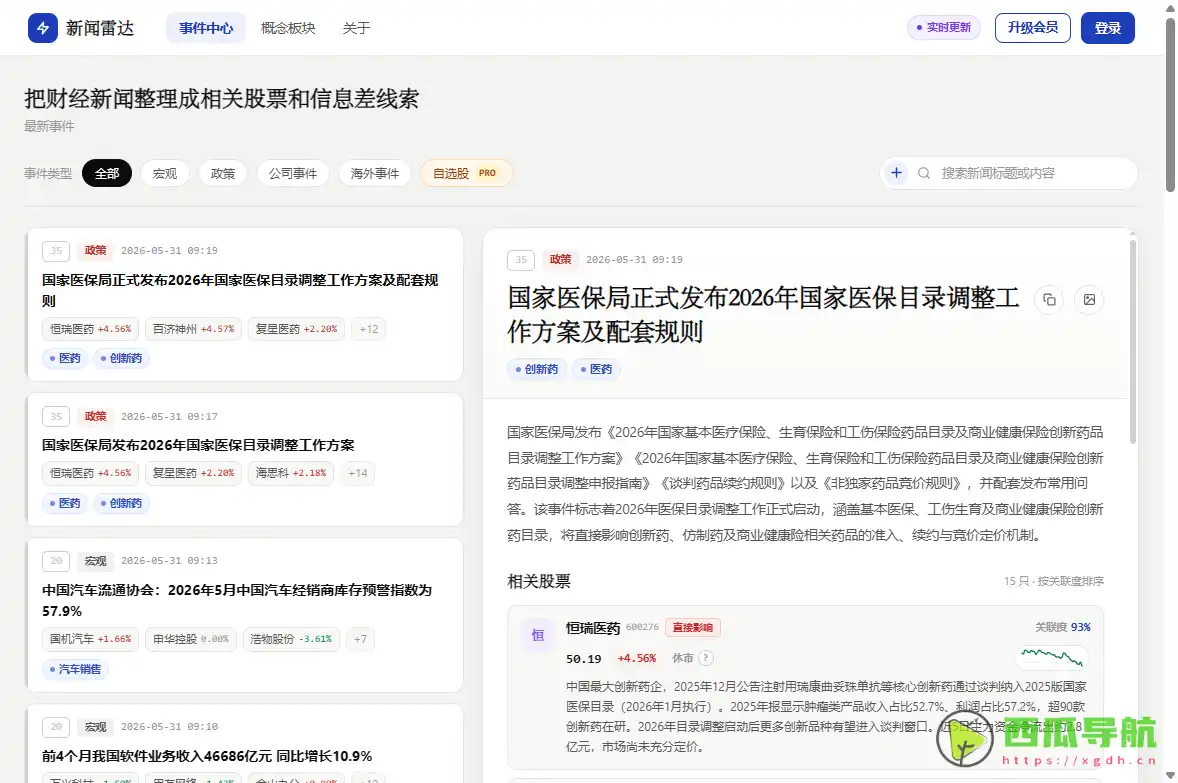
Task: Click 恒瑞医药 +4.56% chip in first card
Action: (90, 329)
